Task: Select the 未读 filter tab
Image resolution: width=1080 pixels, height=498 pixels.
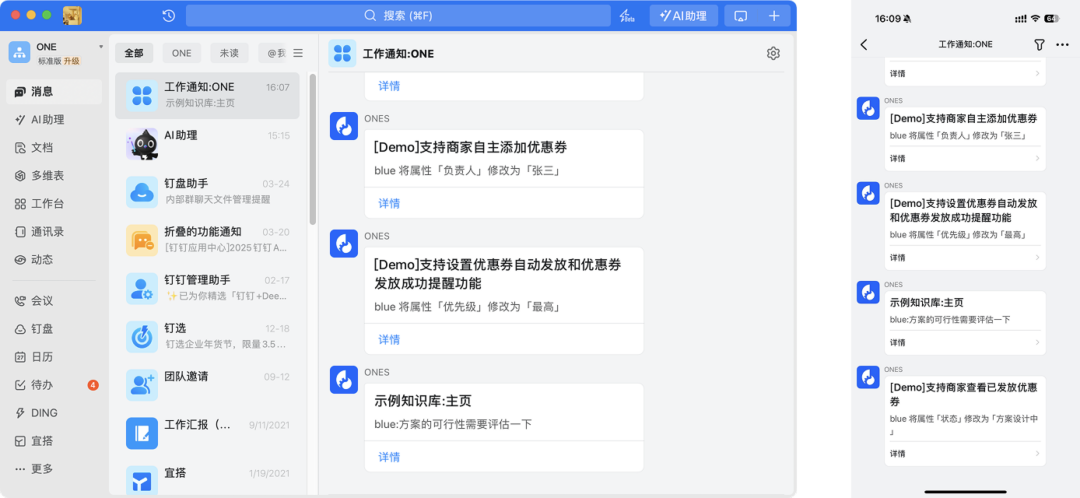Action: point(229,53)
